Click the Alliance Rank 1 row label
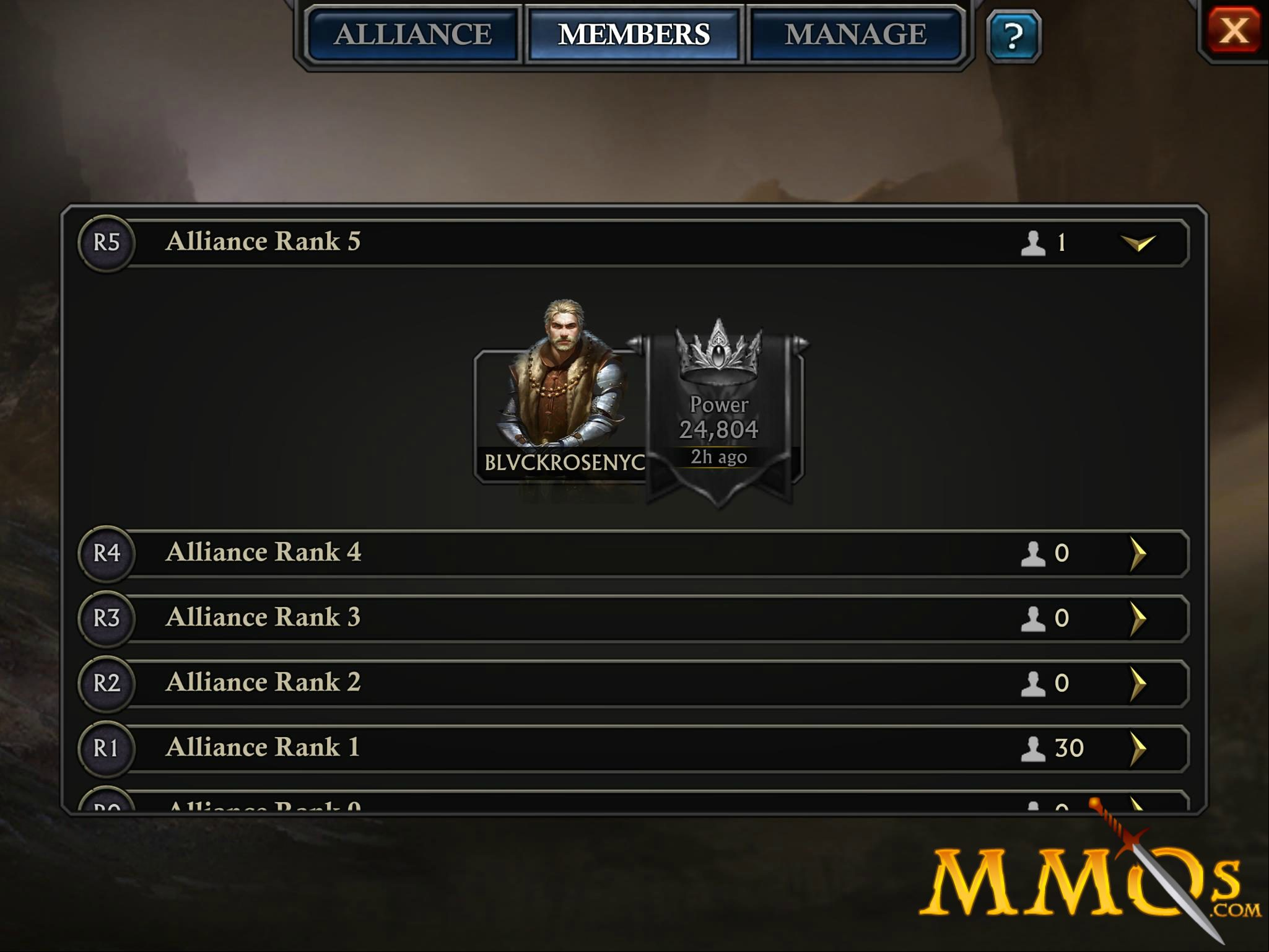This screenshot has height=952, width=1269. click(263, 747)
